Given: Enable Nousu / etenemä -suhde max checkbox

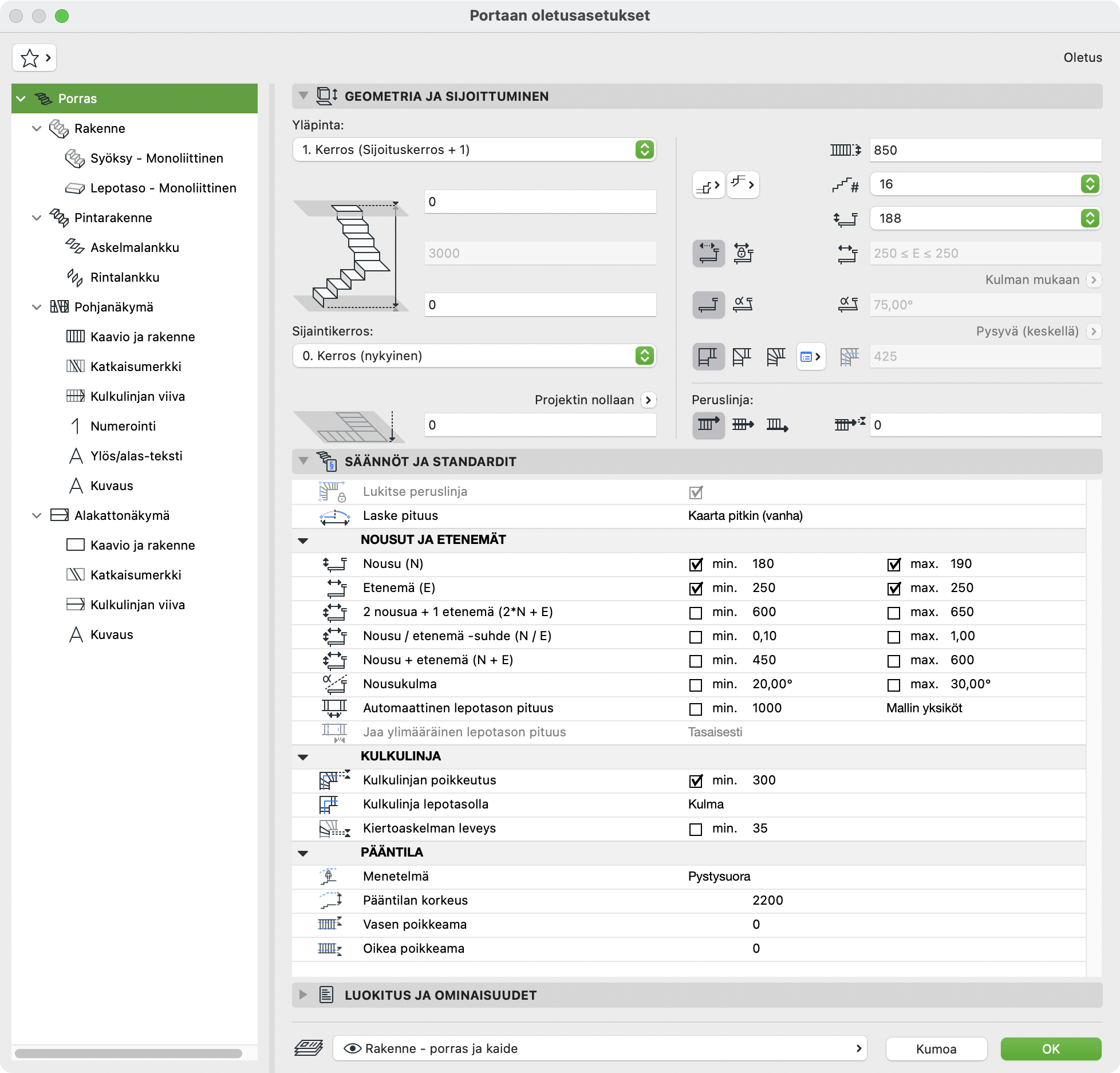Looking at the screenshot, I should (894, 637).
